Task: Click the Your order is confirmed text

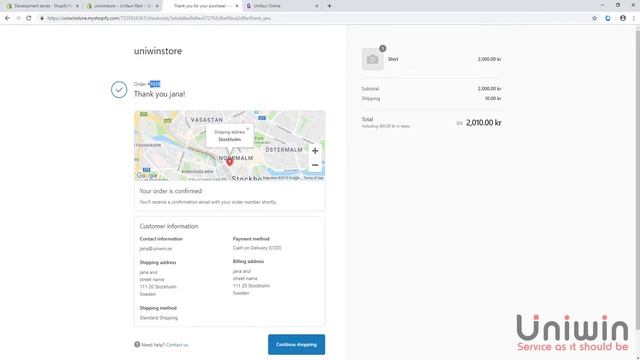Action: [171, 191]
